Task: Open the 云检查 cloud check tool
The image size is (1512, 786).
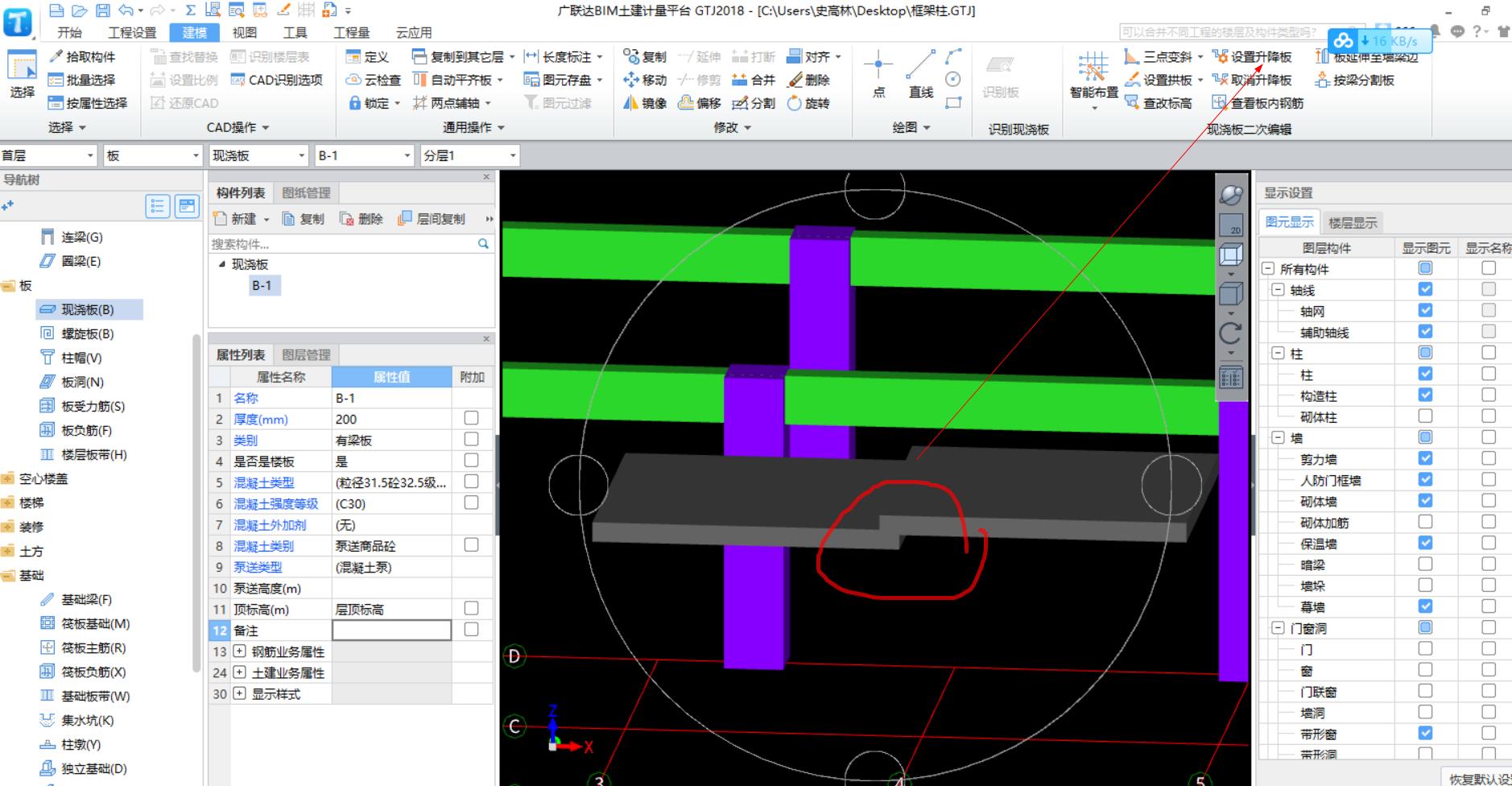Action: [x=374, y=80]
